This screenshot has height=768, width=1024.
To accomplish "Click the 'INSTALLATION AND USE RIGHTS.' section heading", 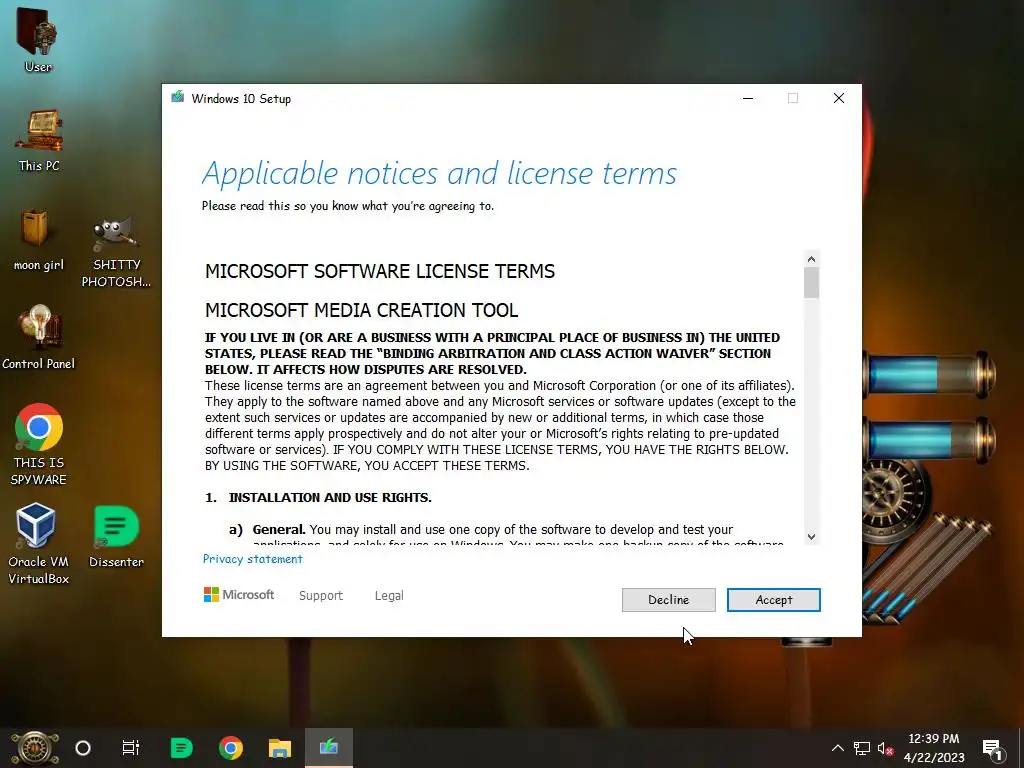I will (x=330, y=498).
